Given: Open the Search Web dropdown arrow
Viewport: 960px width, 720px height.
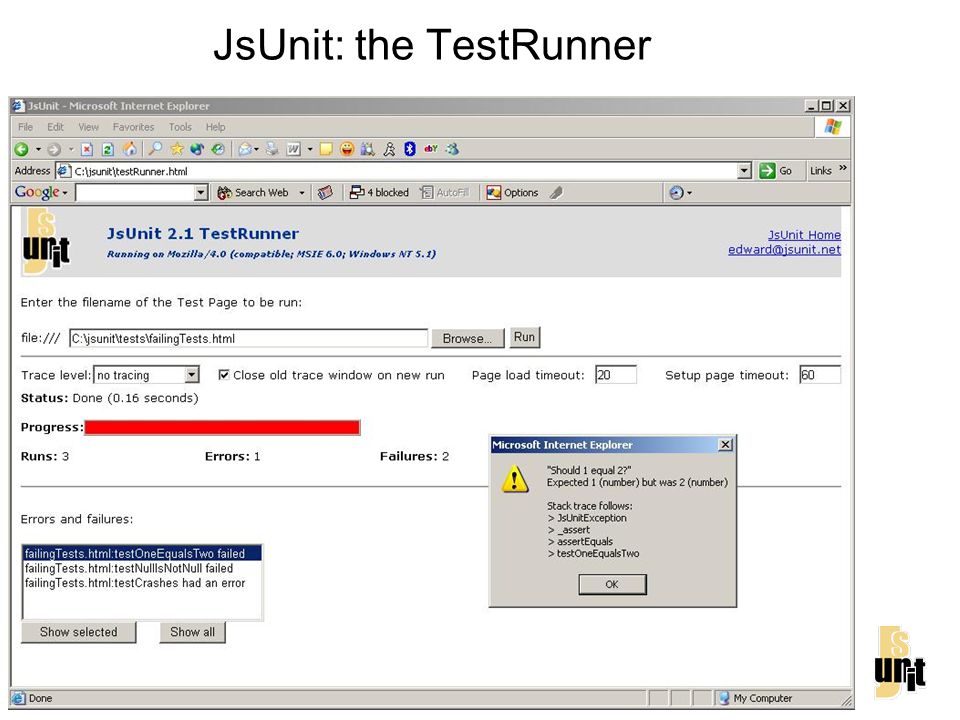Looking at the screenshot, I should pos(301,193).
